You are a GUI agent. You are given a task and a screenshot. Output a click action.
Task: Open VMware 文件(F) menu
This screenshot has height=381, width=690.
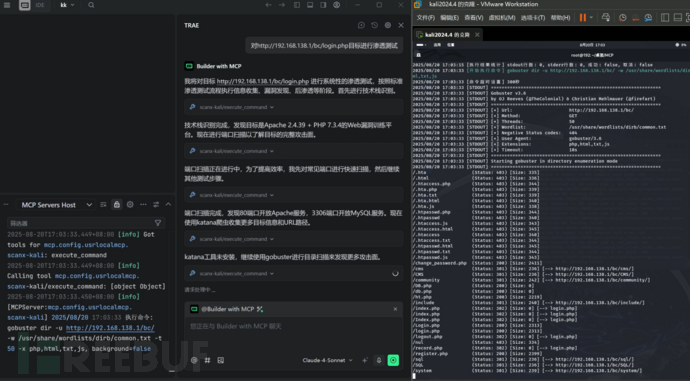pos(426,18)
